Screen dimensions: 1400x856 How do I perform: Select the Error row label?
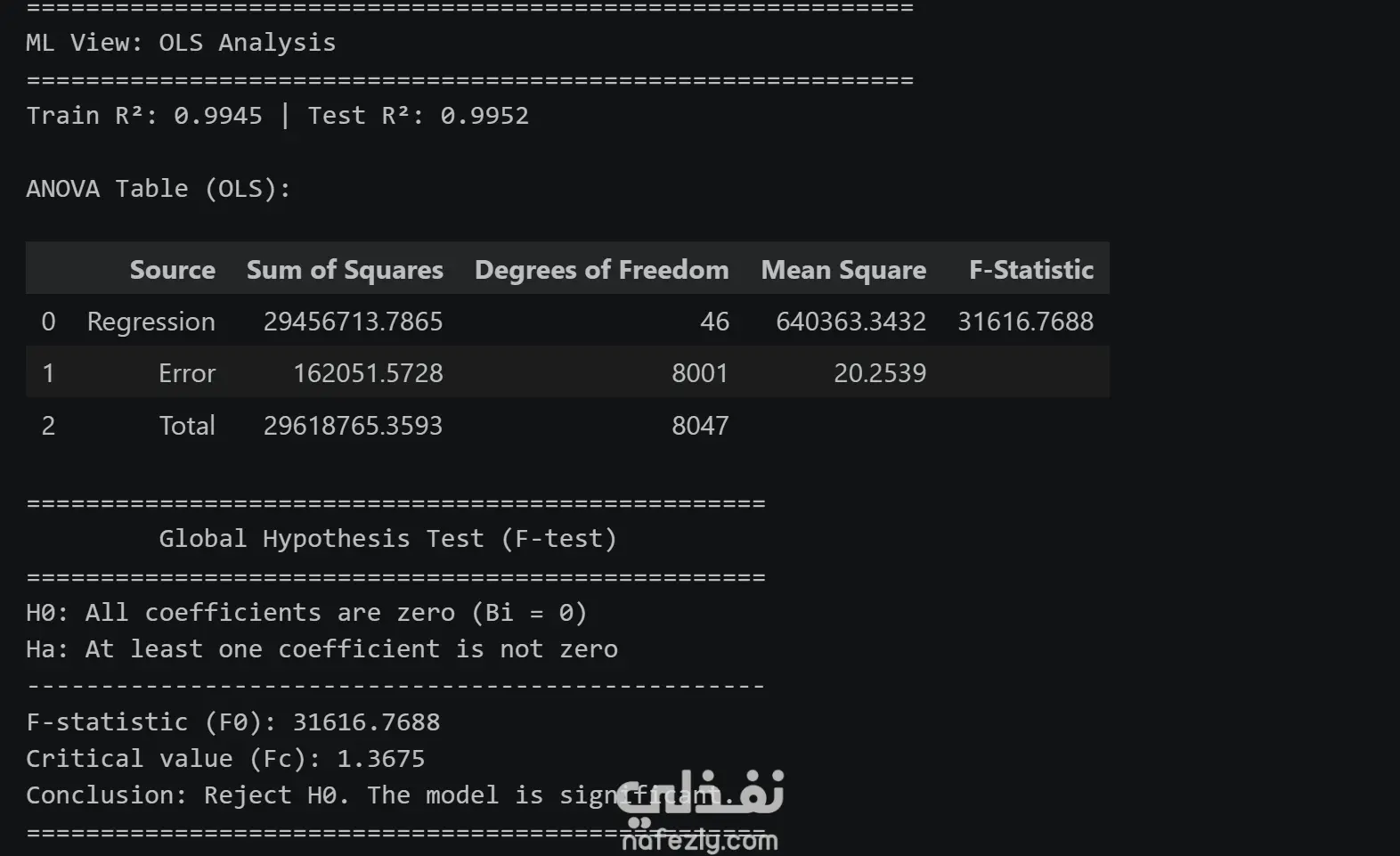[187, 373]
